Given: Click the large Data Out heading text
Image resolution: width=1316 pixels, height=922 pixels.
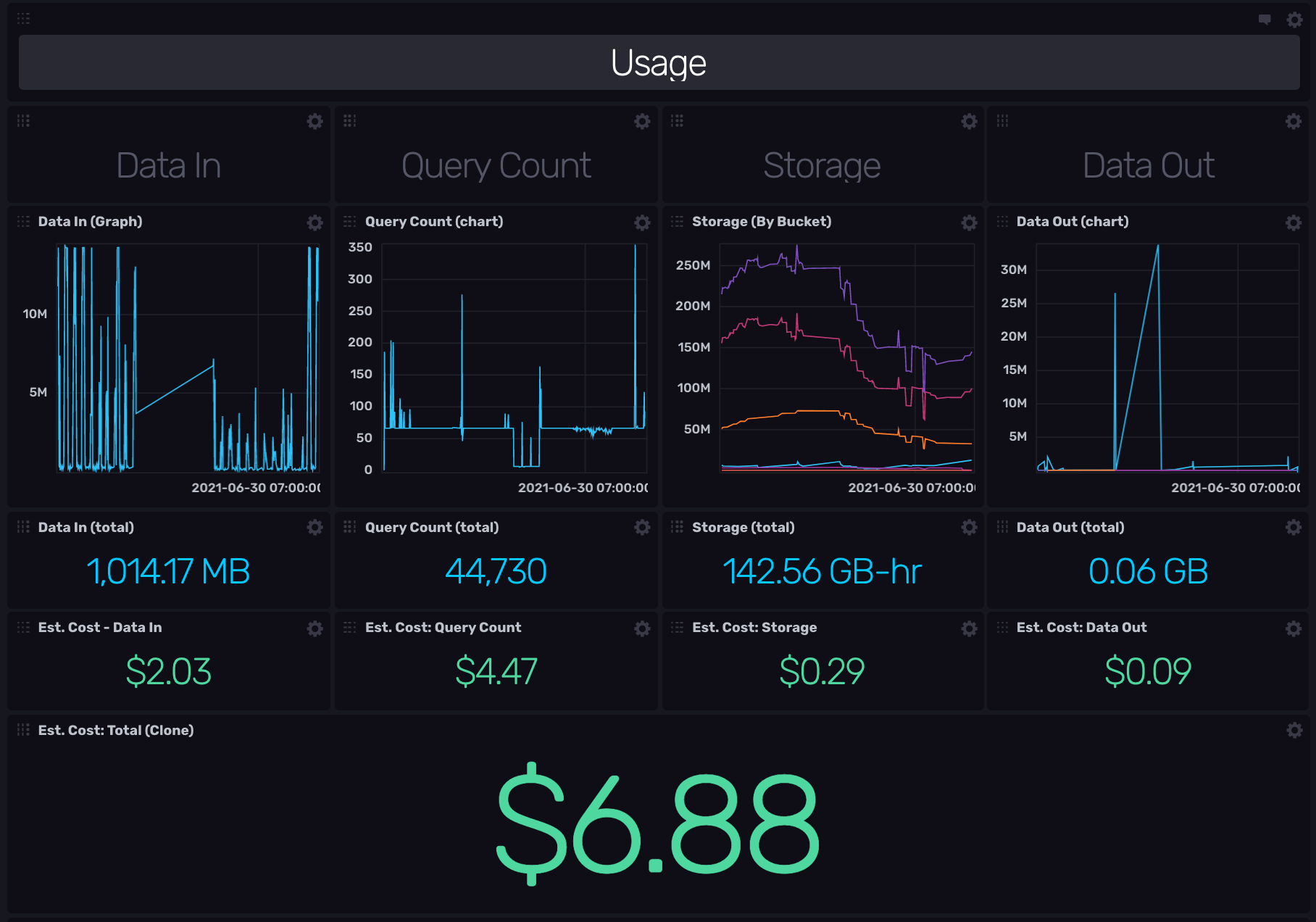Looking at the screenshot, I should pyautogui.click(x=1149, y=165).
